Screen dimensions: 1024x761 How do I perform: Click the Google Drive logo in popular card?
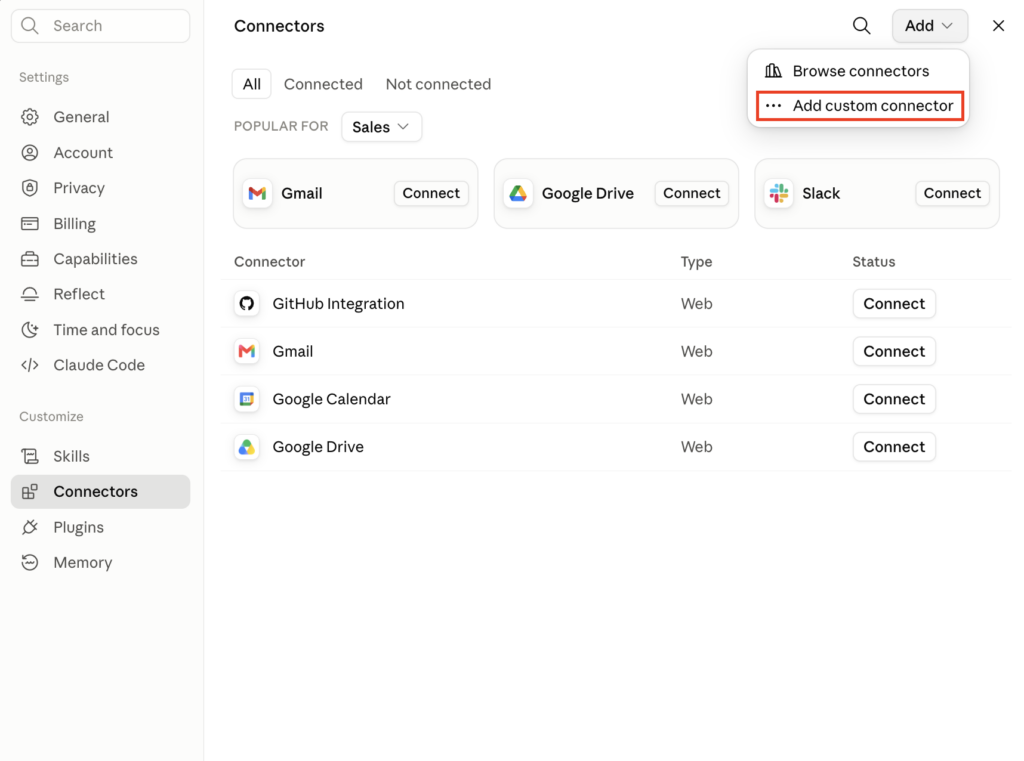click(518, 193)
